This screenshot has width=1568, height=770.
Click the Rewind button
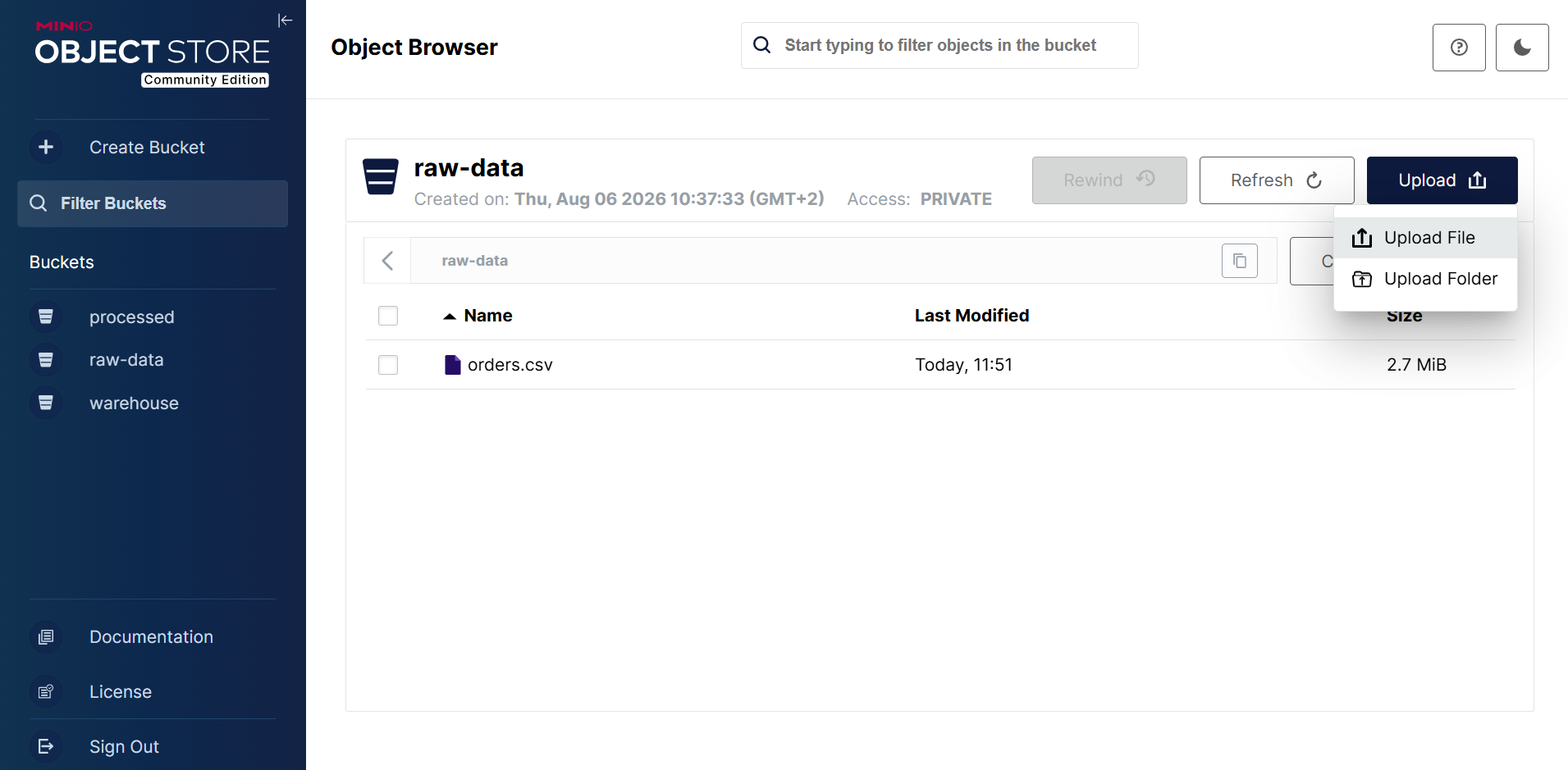[1109, 180]
